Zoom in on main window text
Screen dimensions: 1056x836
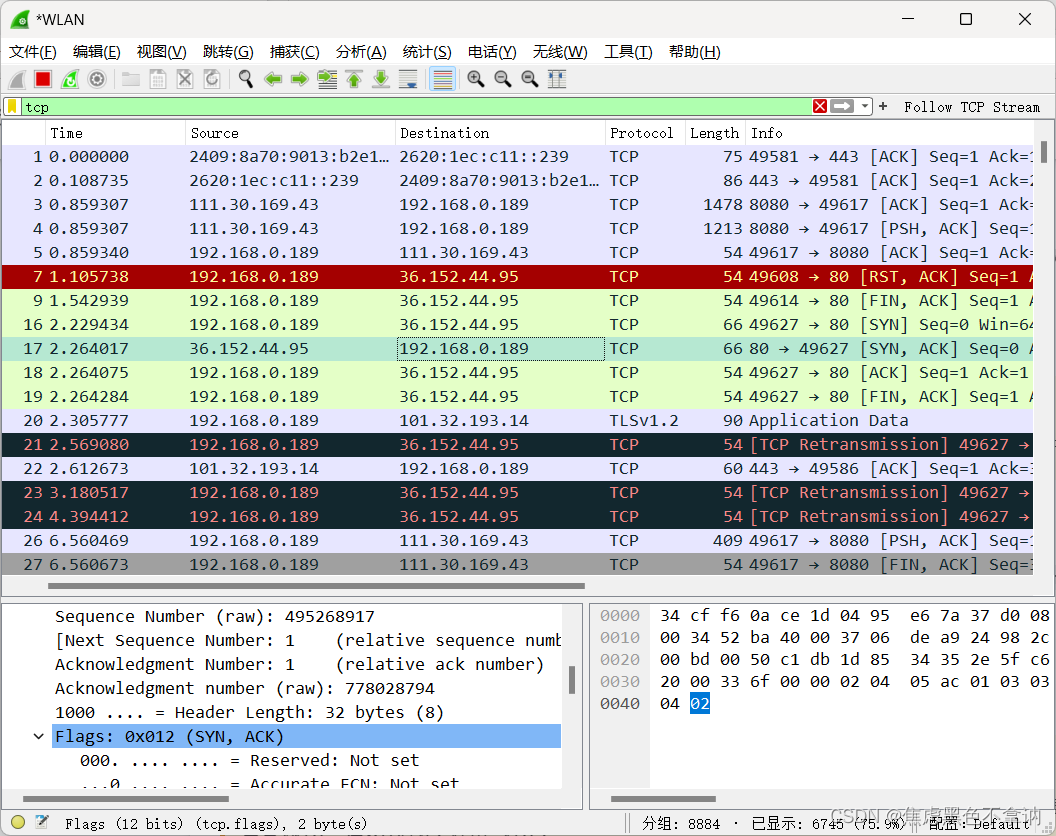[x=476, y=79]
